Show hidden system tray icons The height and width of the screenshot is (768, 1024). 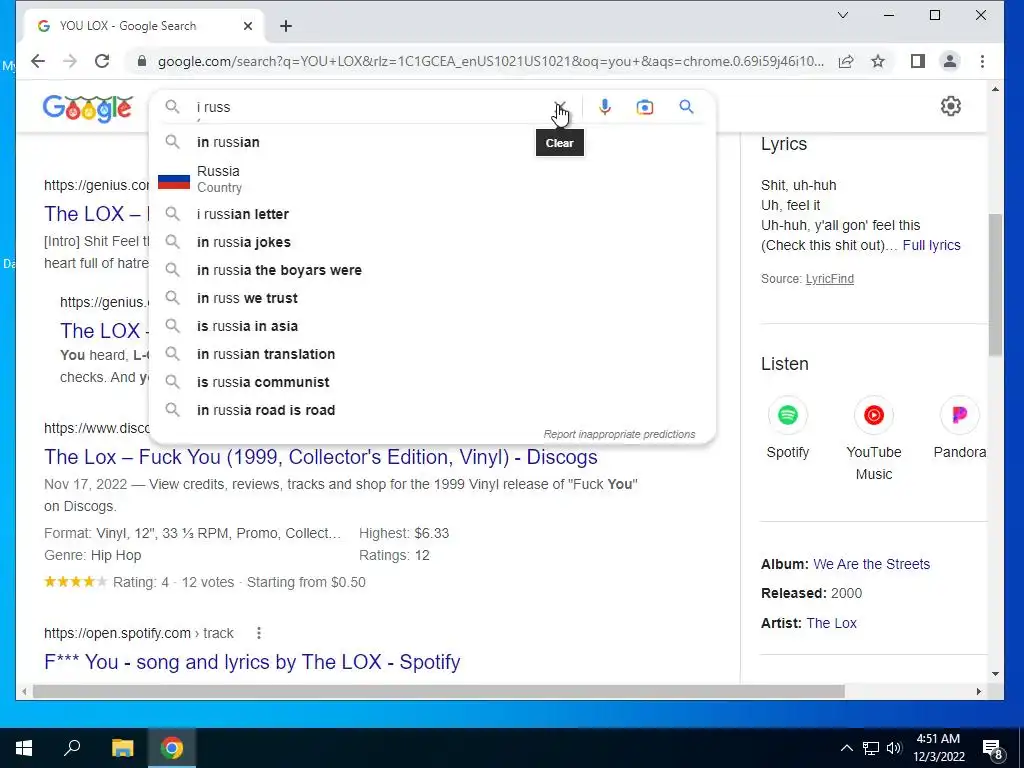point(846,748)
